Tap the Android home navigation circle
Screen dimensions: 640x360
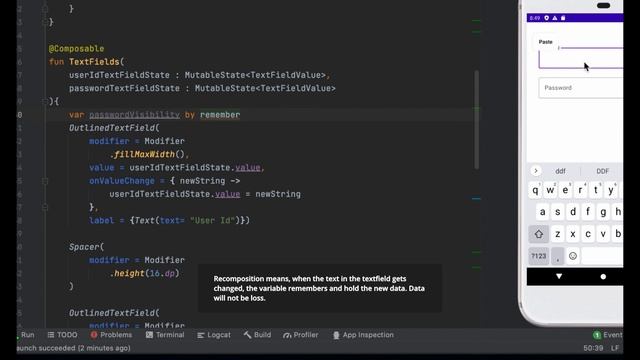[x=603, y=276]
